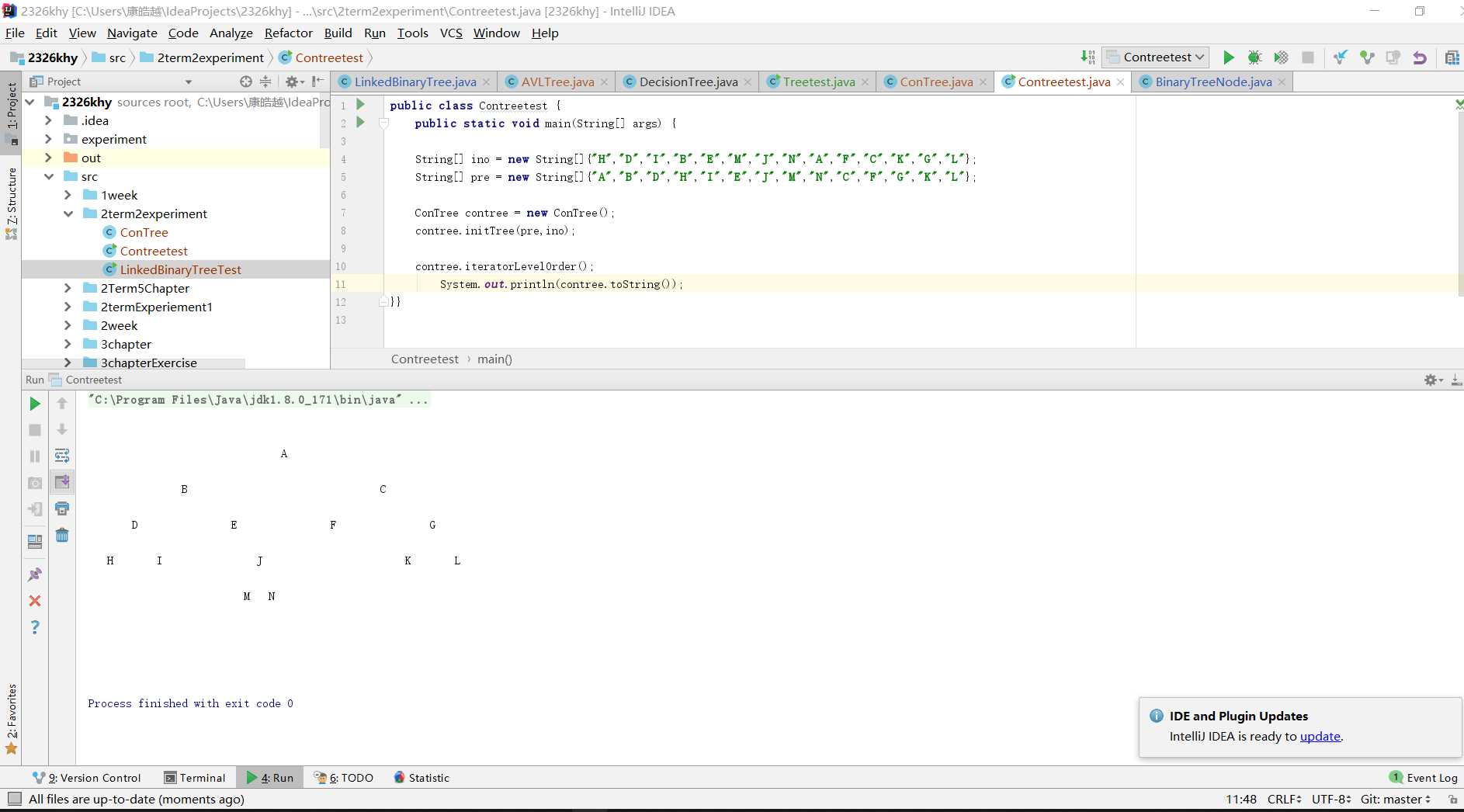Switch to BinaryTreeNode.java tab
The height and width of the screenshot is (812, 1464).
(x=1212, y=82)
